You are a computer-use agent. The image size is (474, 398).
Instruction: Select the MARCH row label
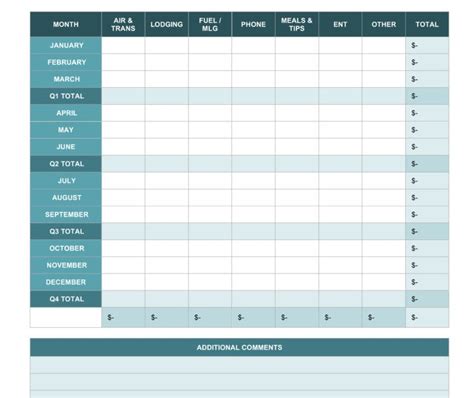66,79
